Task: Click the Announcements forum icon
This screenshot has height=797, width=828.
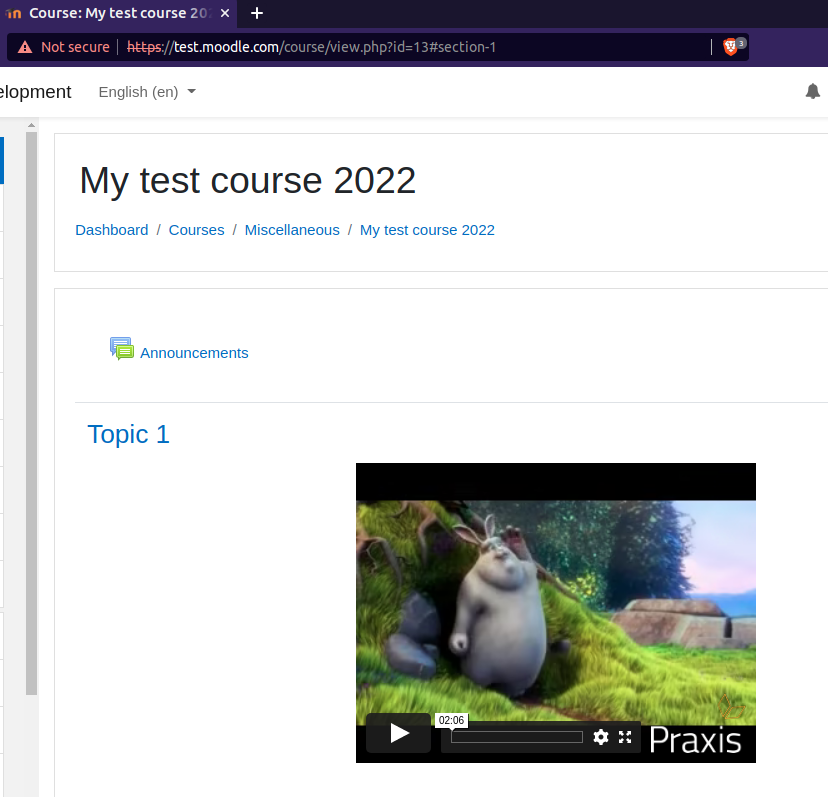Action: [121, 349]
